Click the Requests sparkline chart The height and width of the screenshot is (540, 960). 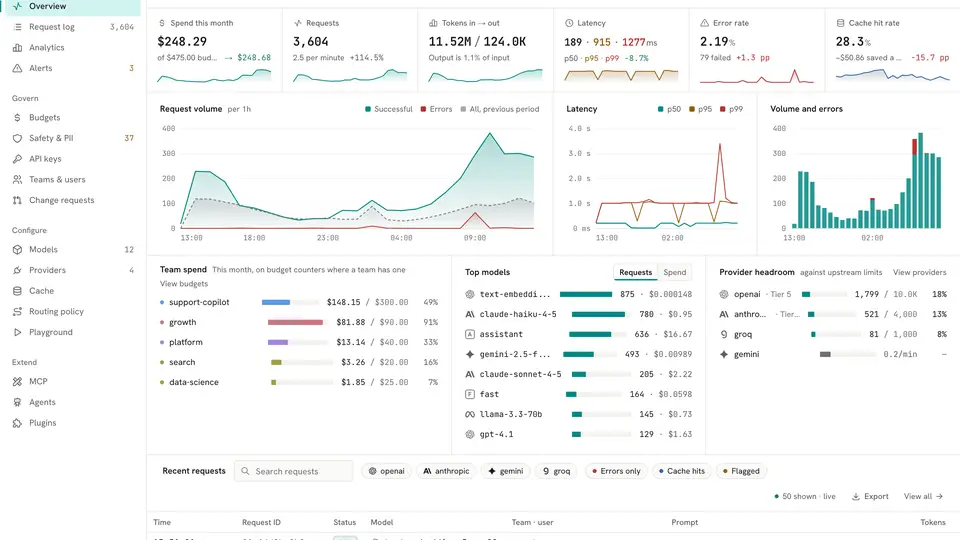click(x=350, y=75)
